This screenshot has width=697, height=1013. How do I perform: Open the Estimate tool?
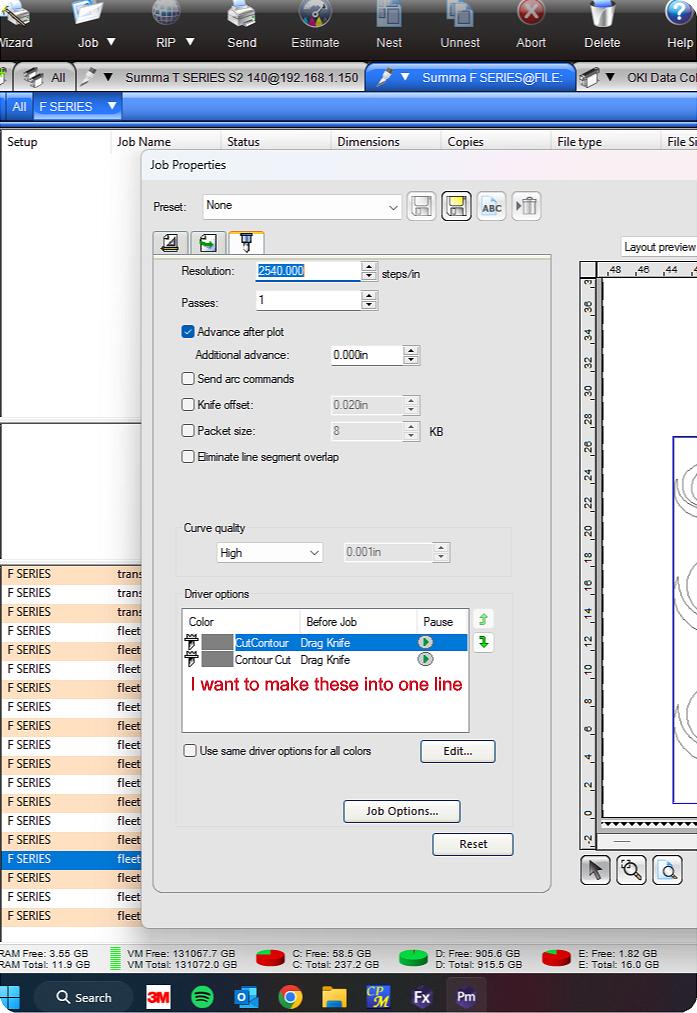click(315, 16)
